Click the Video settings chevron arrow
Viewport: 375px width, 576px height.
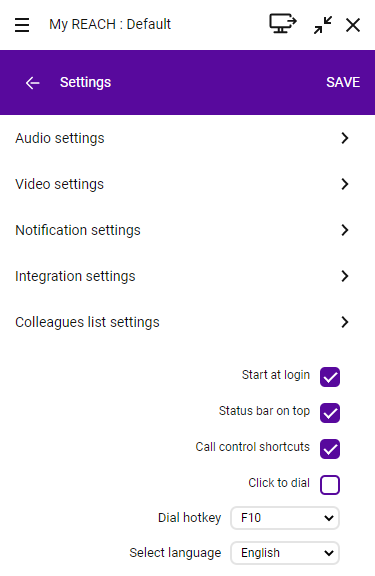345,184
